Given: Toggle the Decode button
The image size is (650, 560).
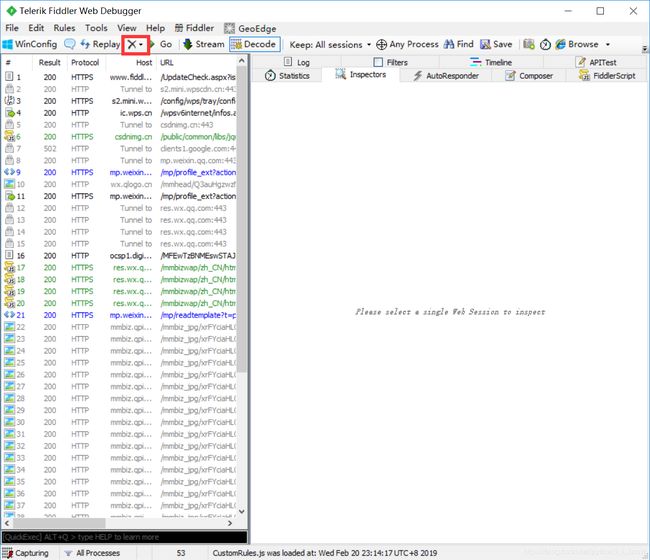Looking at the screenshot, I should click(x=255, y=44).
